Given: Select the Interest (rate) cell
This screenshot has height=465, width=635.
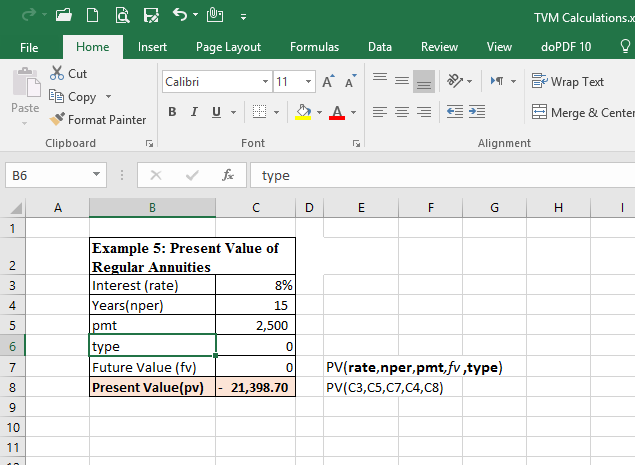Looking at the screenshot, I should (x=152, y=285).
